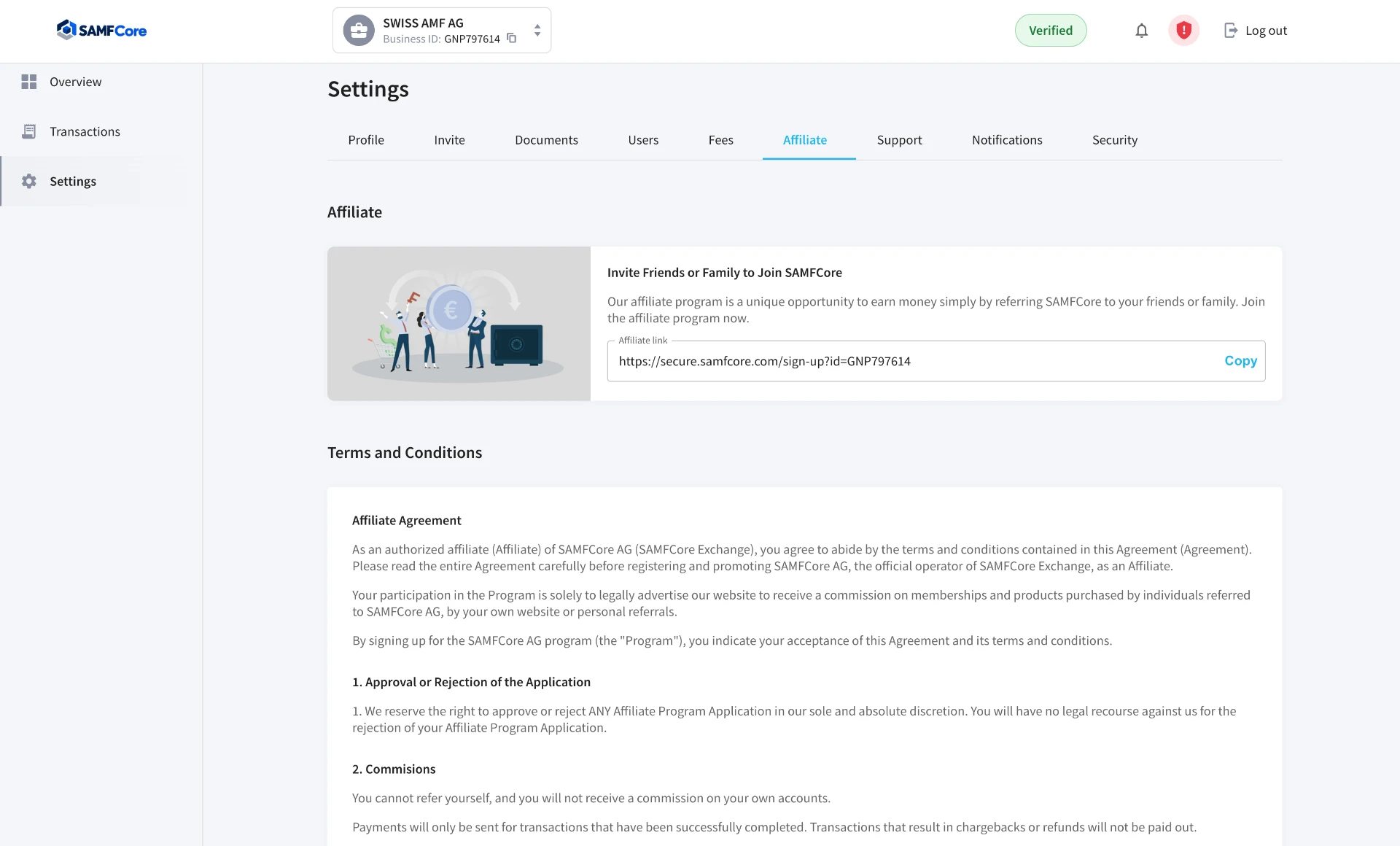Click '1. Approval or Rejection of the Application'
The width and height of the screenshot is (1400, 846).
(x=471, y=682)
